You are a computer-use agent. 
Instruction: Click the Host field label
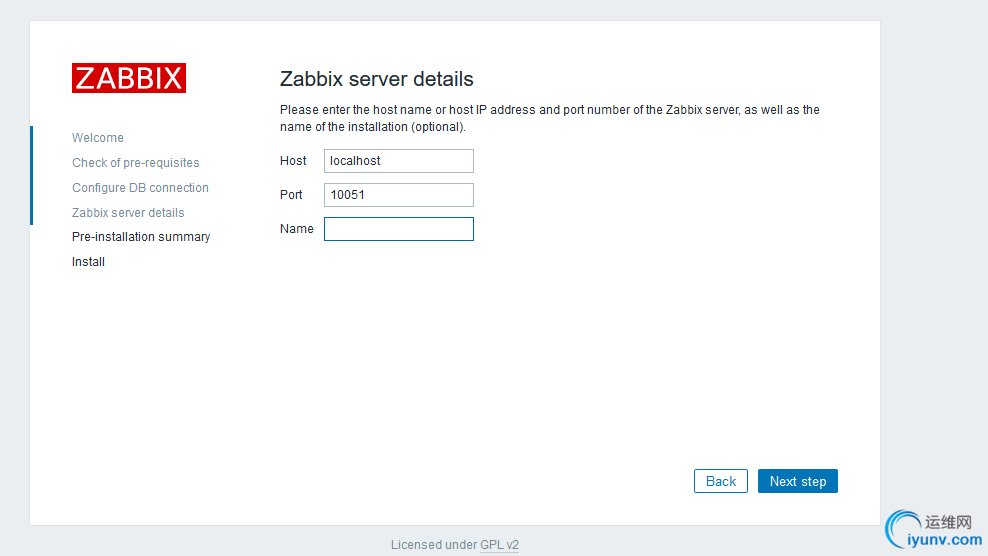point(293,161)
